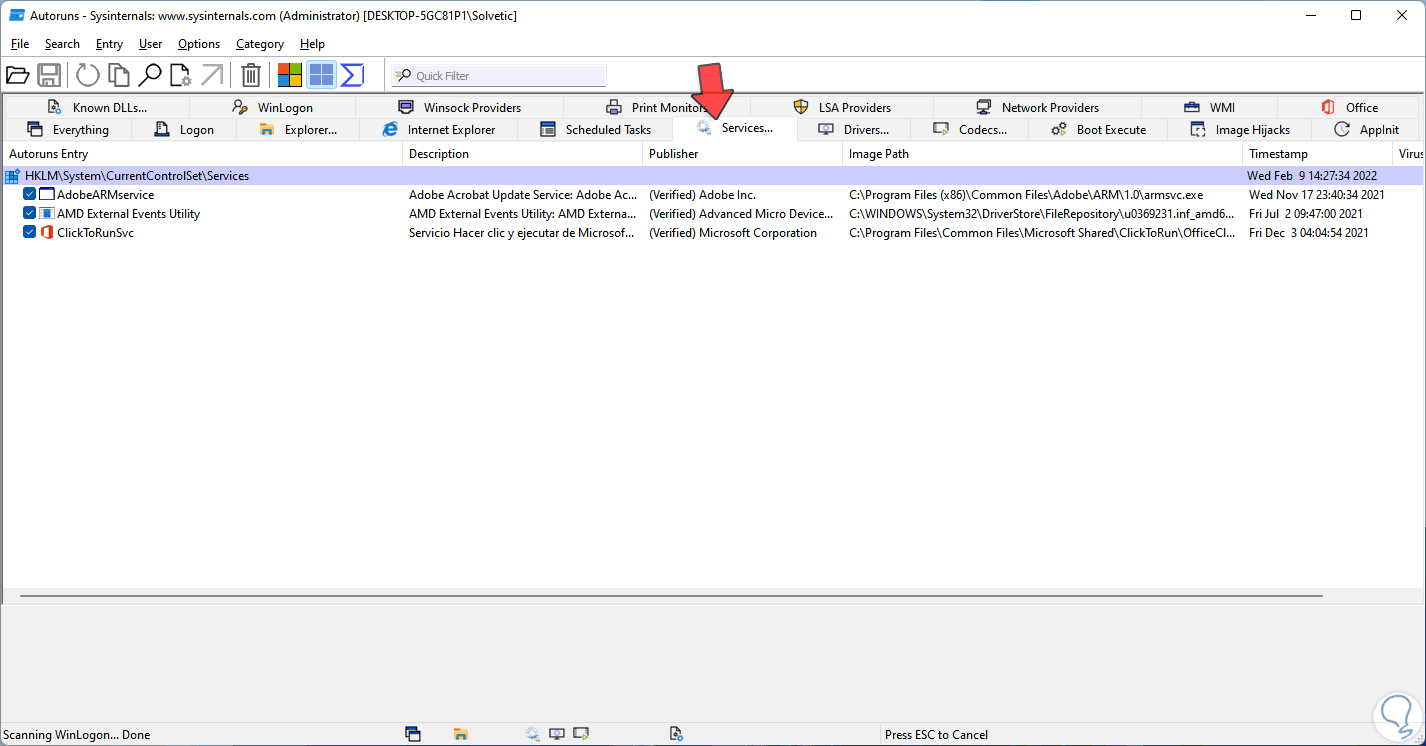Open the File menu
The width and height of the screenshot is (1426, 746).
20,44
